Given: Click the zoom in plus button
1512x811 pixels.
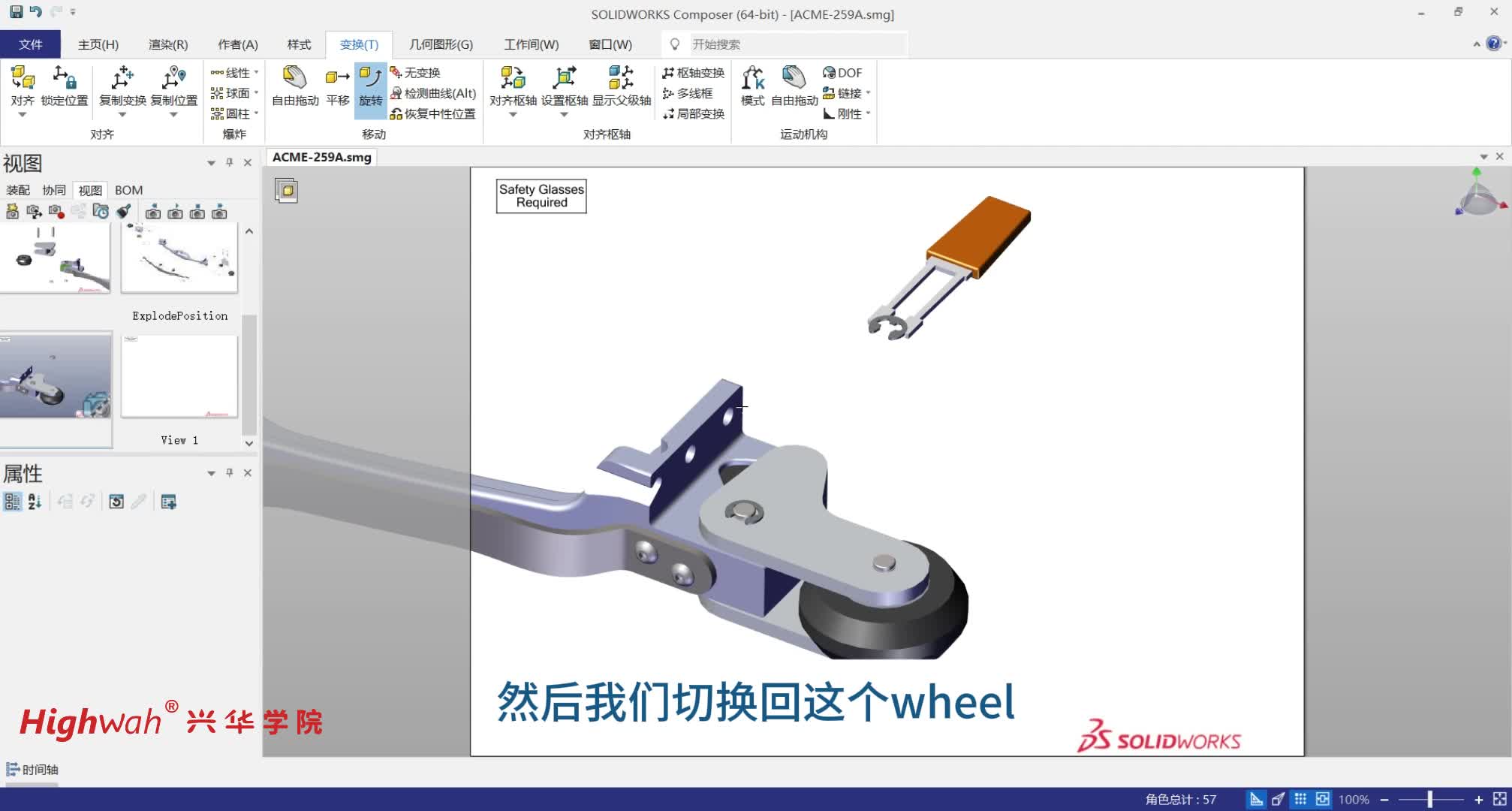Looking at the screenshot, I should (x=1478, y=800).
